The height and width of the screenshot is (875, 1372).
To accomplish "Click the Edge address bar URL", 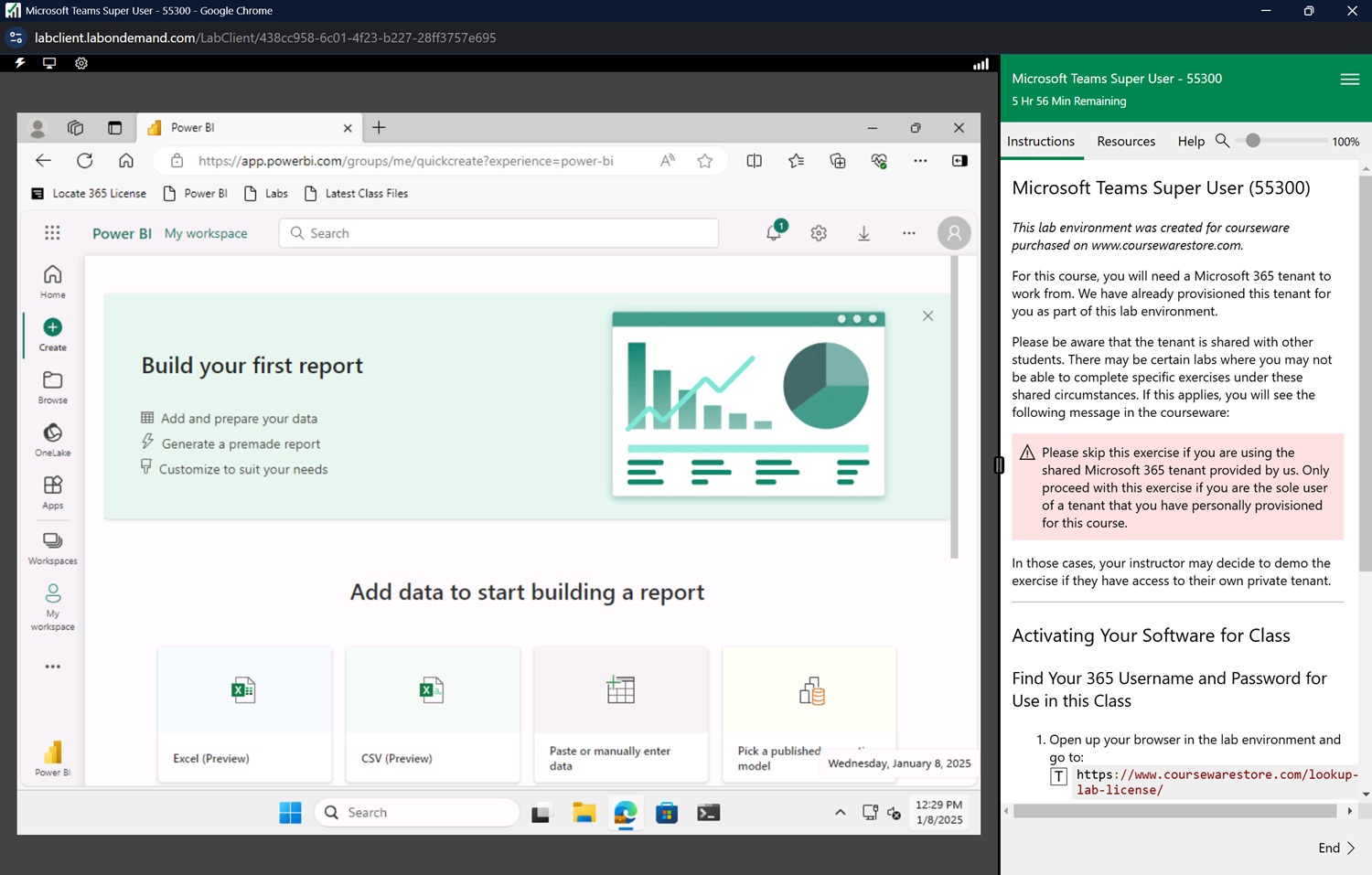I will [405, 161].
